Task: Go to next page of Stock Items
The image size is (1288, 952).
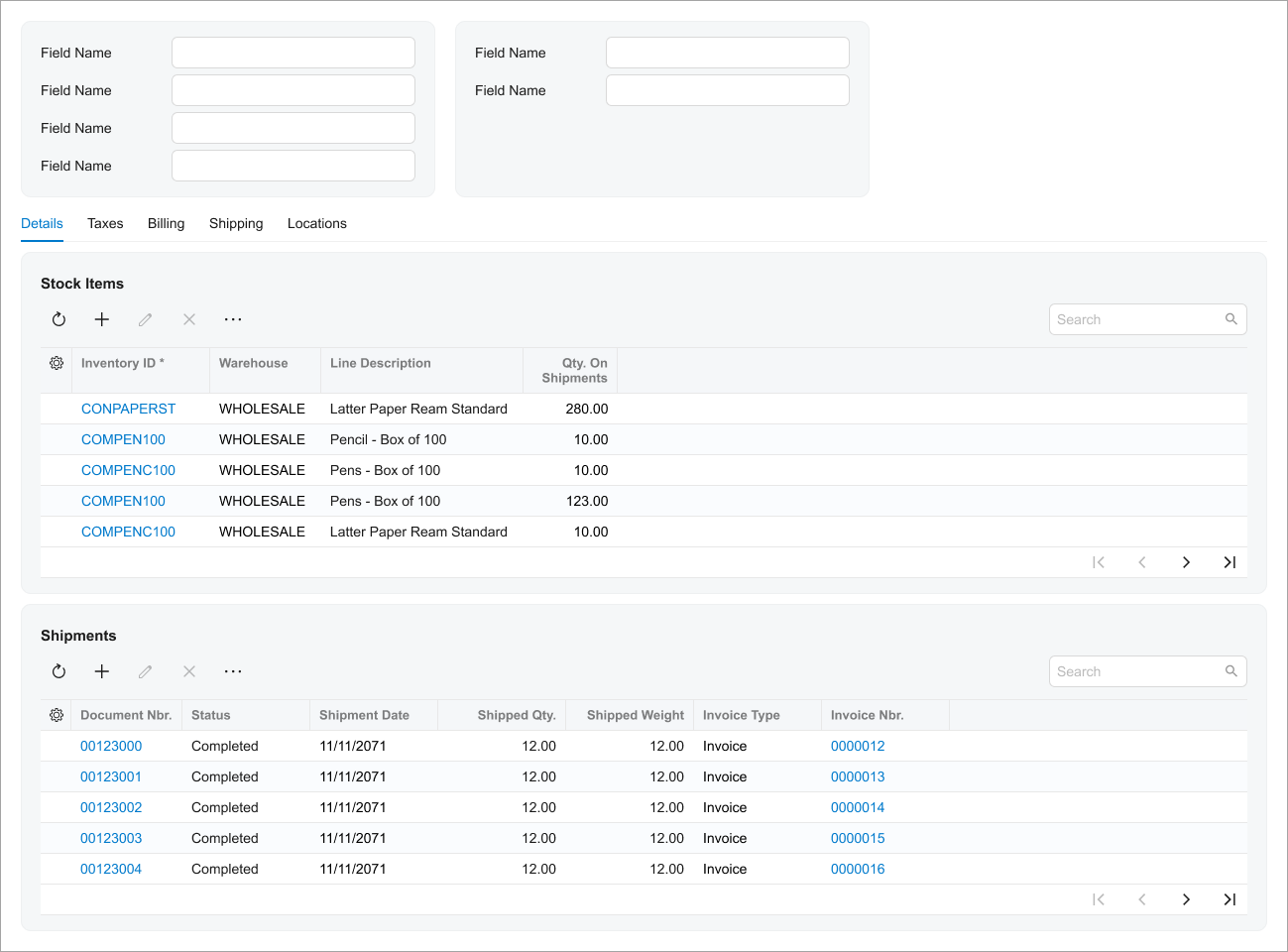Action: pyautogui.click(x=1186, y=562)
